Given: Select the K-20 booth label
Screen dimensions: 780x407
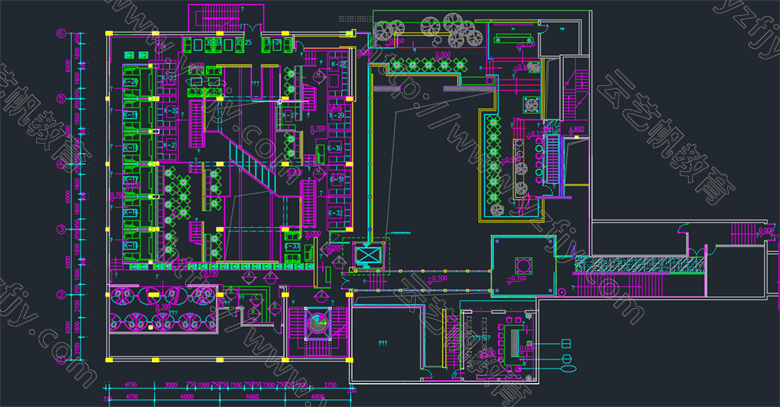Looking at the screenshot, I should (130, 82).
